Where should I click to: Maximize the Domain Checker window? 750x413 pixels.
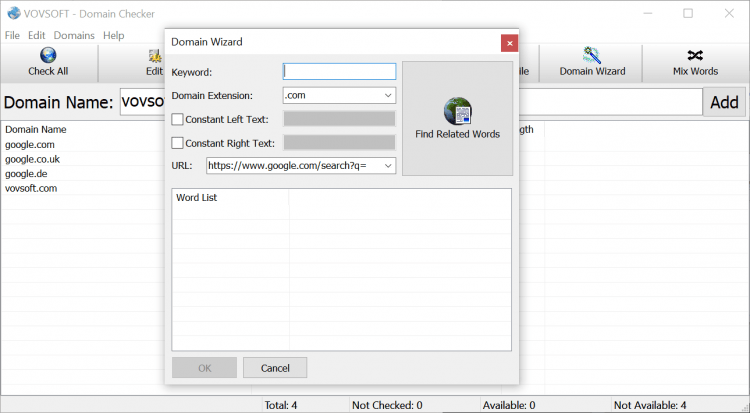point(688,13)
